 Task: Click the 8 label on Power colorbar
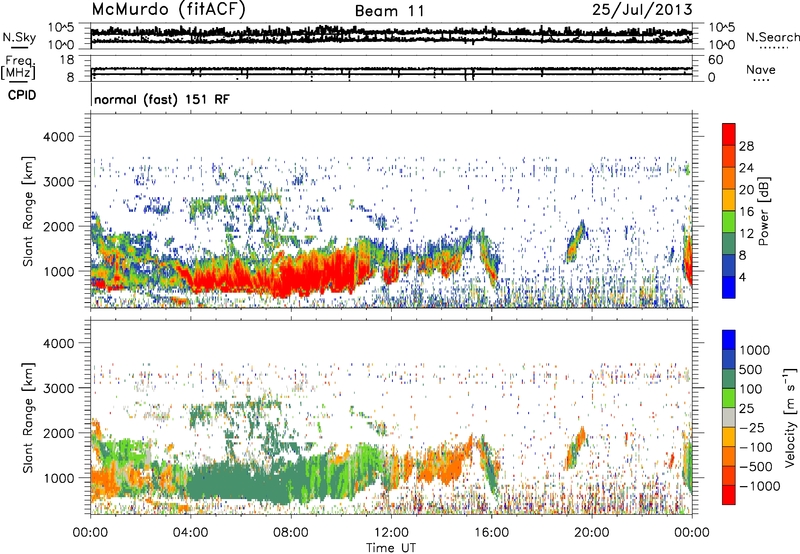coord(743,256)
